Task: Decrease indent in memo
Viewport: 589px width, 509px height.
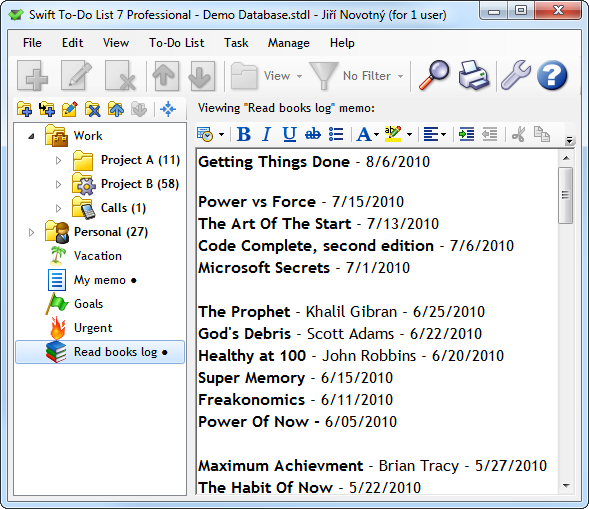Action: click(x=489, y=134)
